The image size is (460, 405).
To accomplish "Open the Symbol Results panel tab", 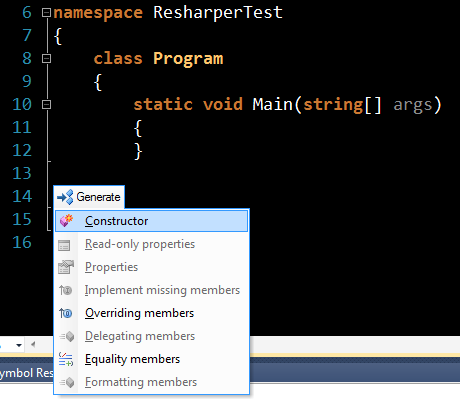I will tap(26, 373).
